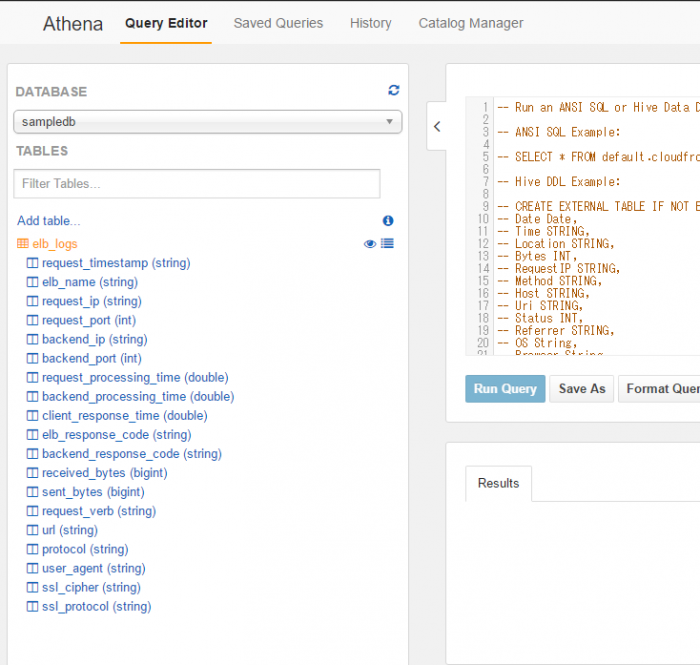The height and width of the screenshot is (665, 700).
Task: Click column icon for client_response_time
Action: tap(32, 416)
